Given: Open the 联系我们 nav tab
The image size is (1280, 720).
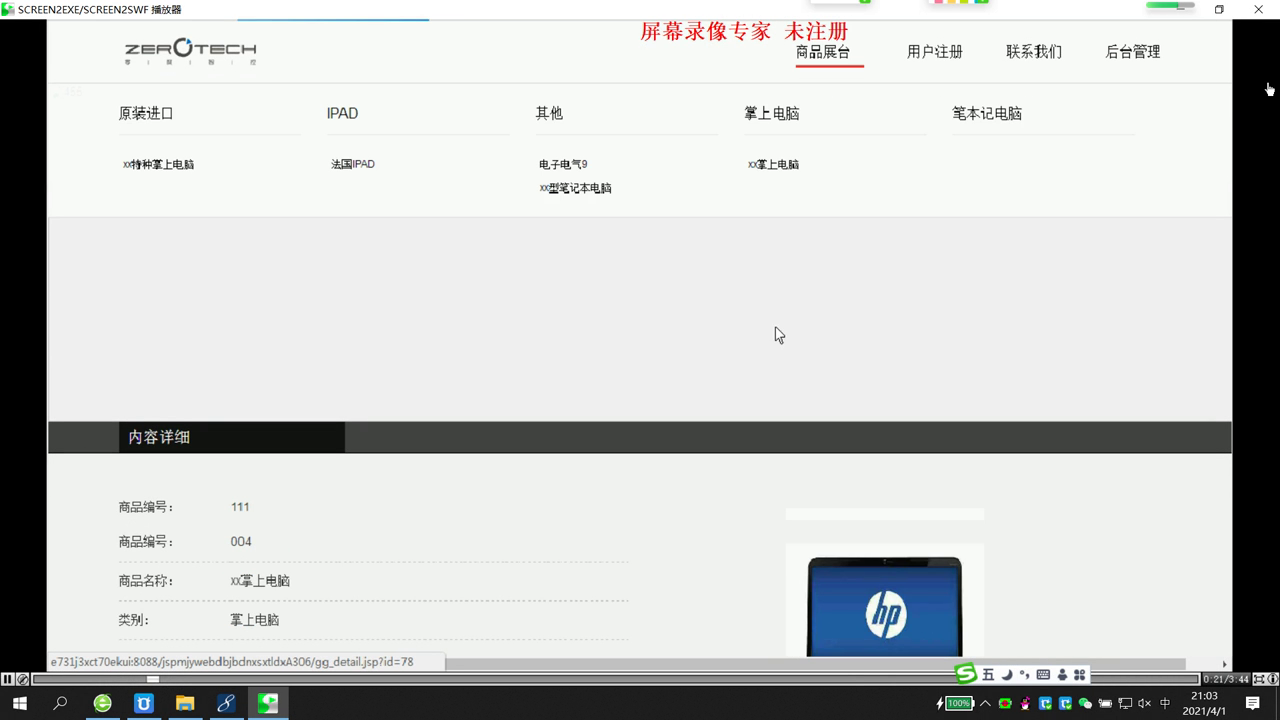Looking at the screenshot, I should 1034,52.
